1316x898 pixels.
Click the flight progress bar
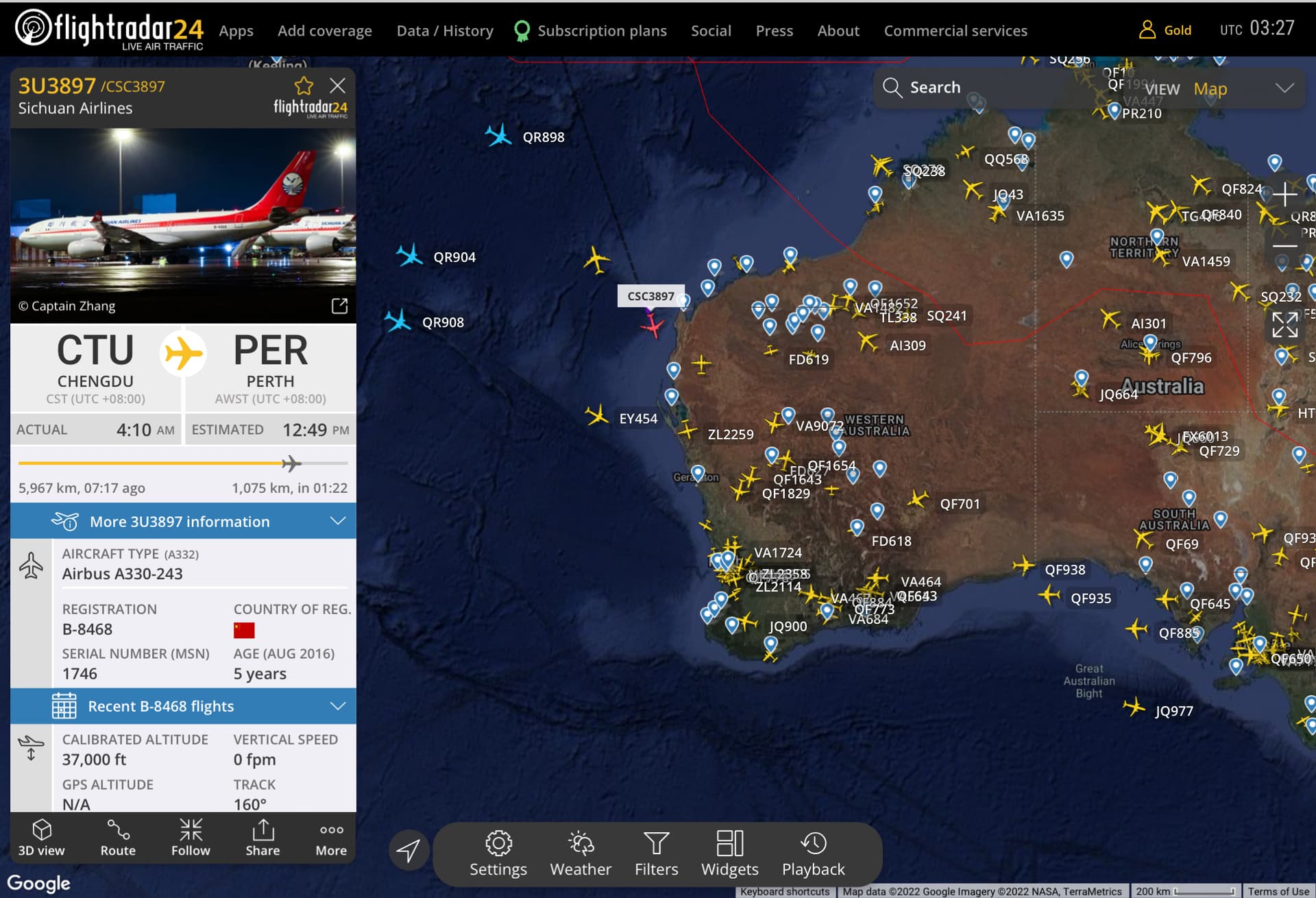tap(183, 464)
